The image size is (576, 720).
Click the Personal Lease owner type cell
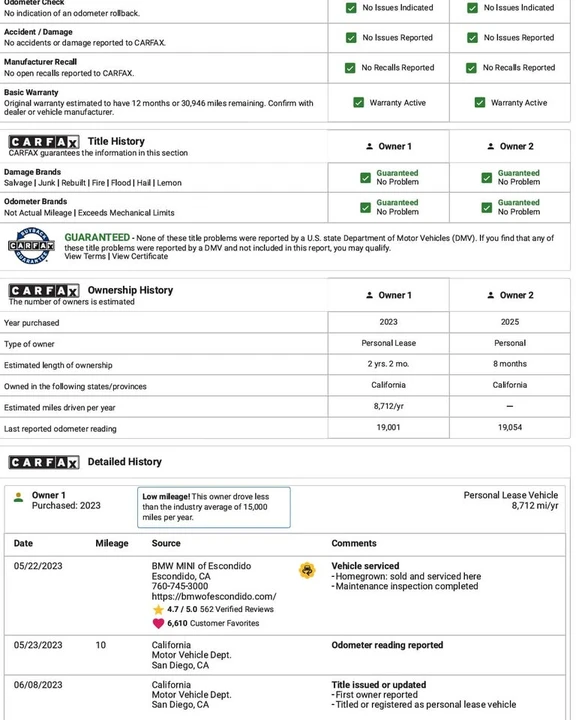[x=389, y=343]
